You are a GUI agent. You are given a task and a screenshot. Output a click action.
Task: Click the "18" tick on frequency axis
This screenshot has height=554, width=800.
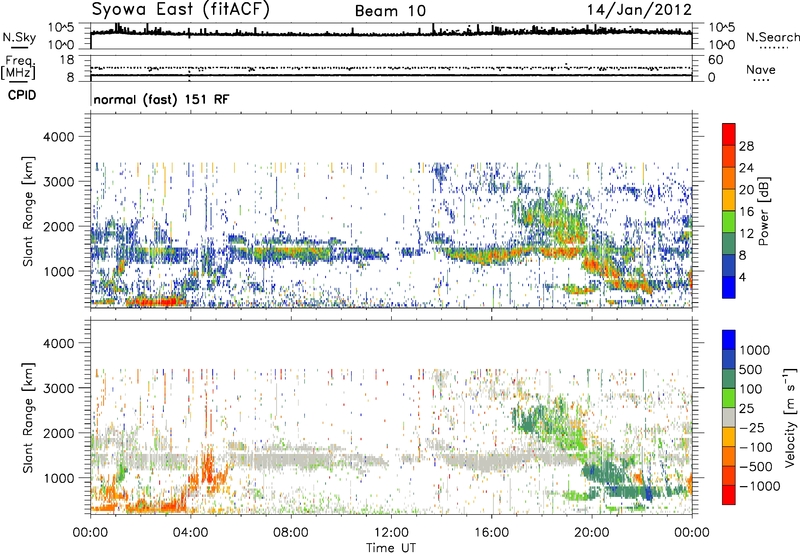[x=67, y=60]
